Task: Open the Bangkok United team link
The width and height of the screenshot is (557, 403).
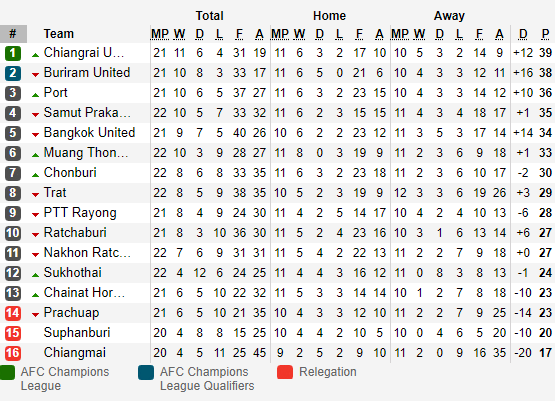Action: click(89, 133)
